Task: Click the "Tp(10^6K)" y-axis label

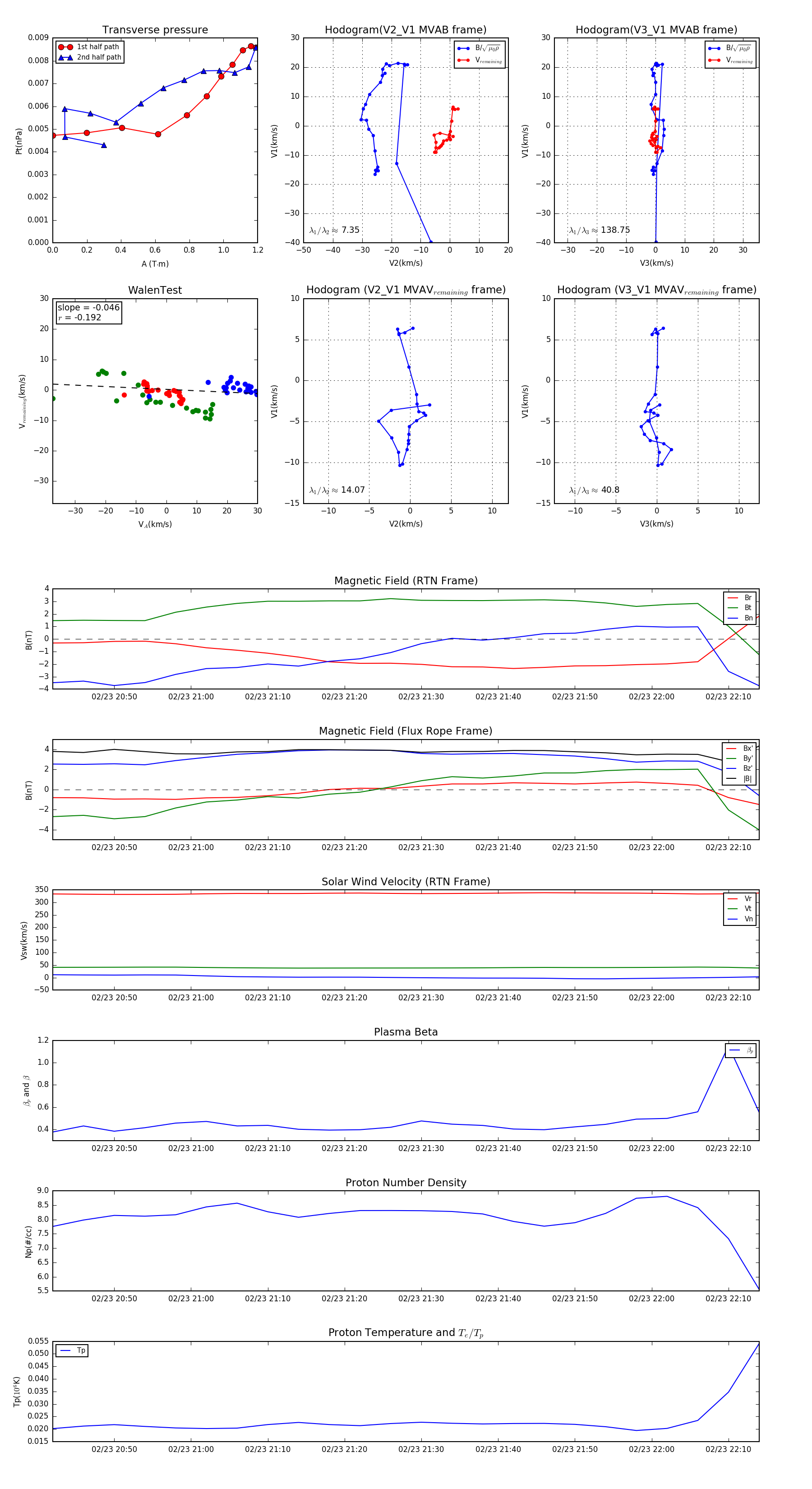Action: (17, 1392)
